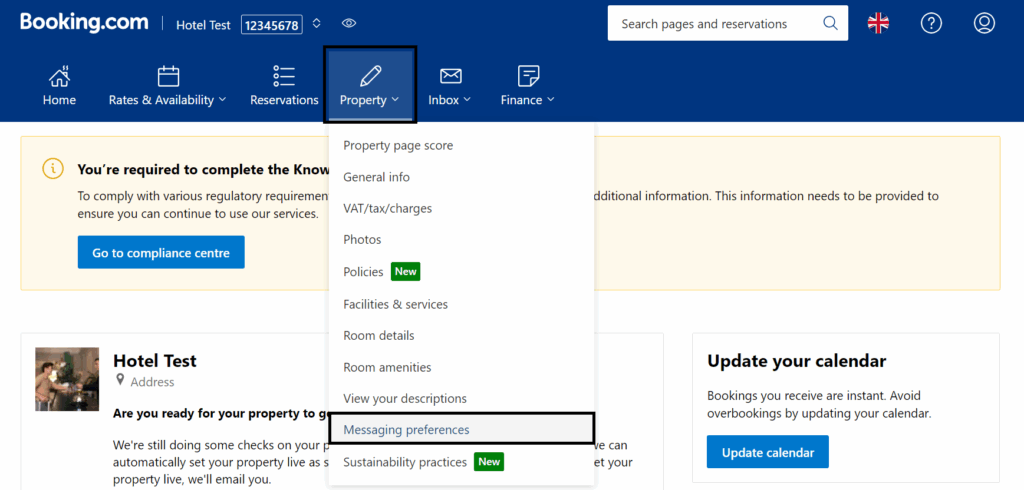The height and width of the screenshot is (490, 1024).
Task: Expand the property switcher arrows next to 12345678
Action: tap(317, 24)
